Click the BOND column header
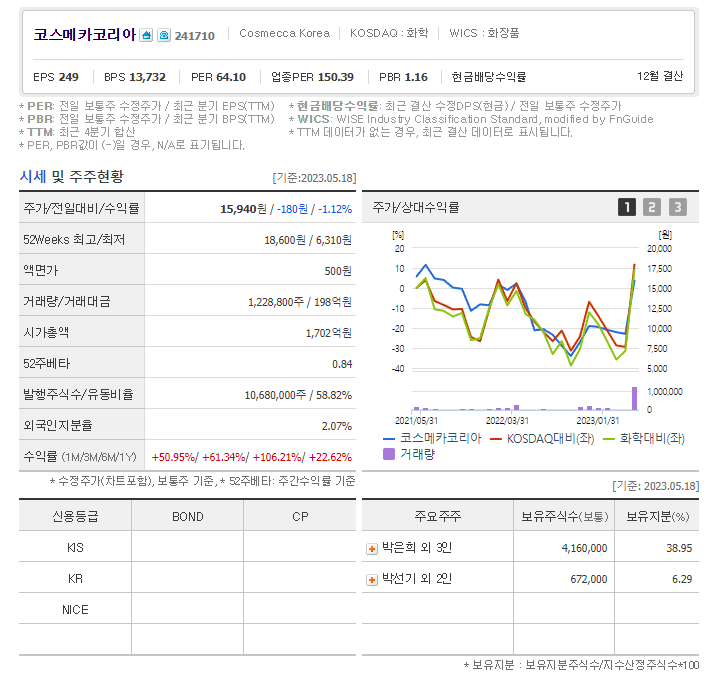Viewport: 712px width, 677px height. pyautogui.click(x=188, y=517)
